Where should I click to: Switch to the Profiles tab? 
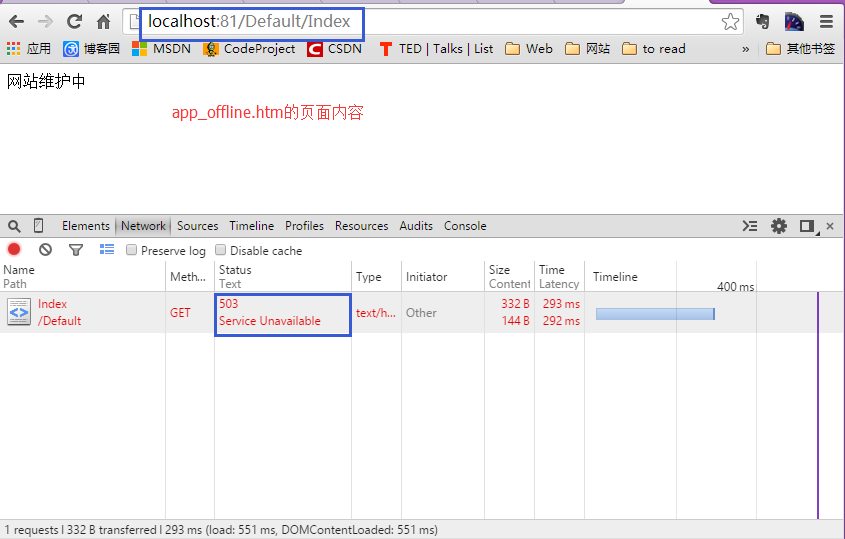pos(304,226)
